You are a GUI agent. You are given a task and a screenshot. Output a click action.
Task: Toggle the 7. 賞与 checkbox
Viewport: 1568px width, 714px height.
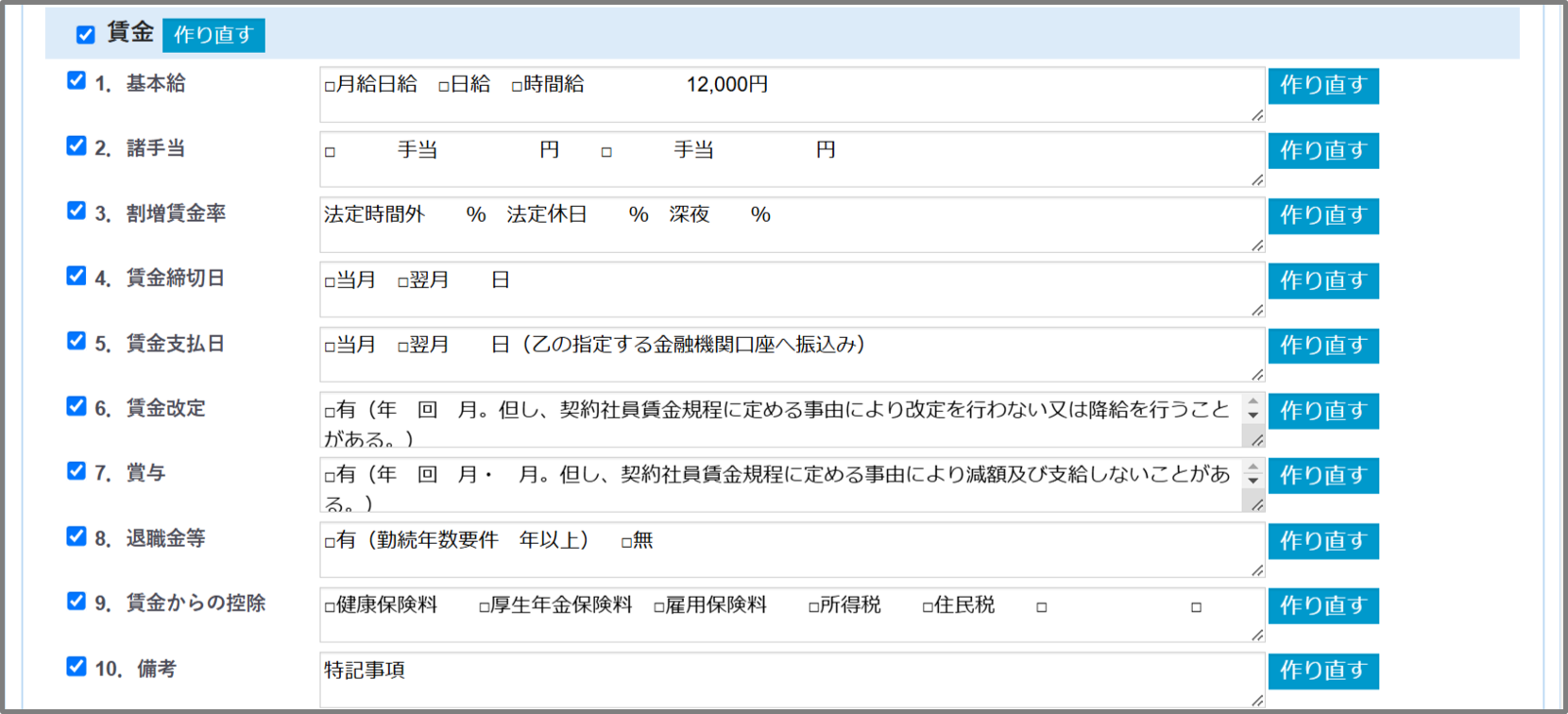[77, 470]
